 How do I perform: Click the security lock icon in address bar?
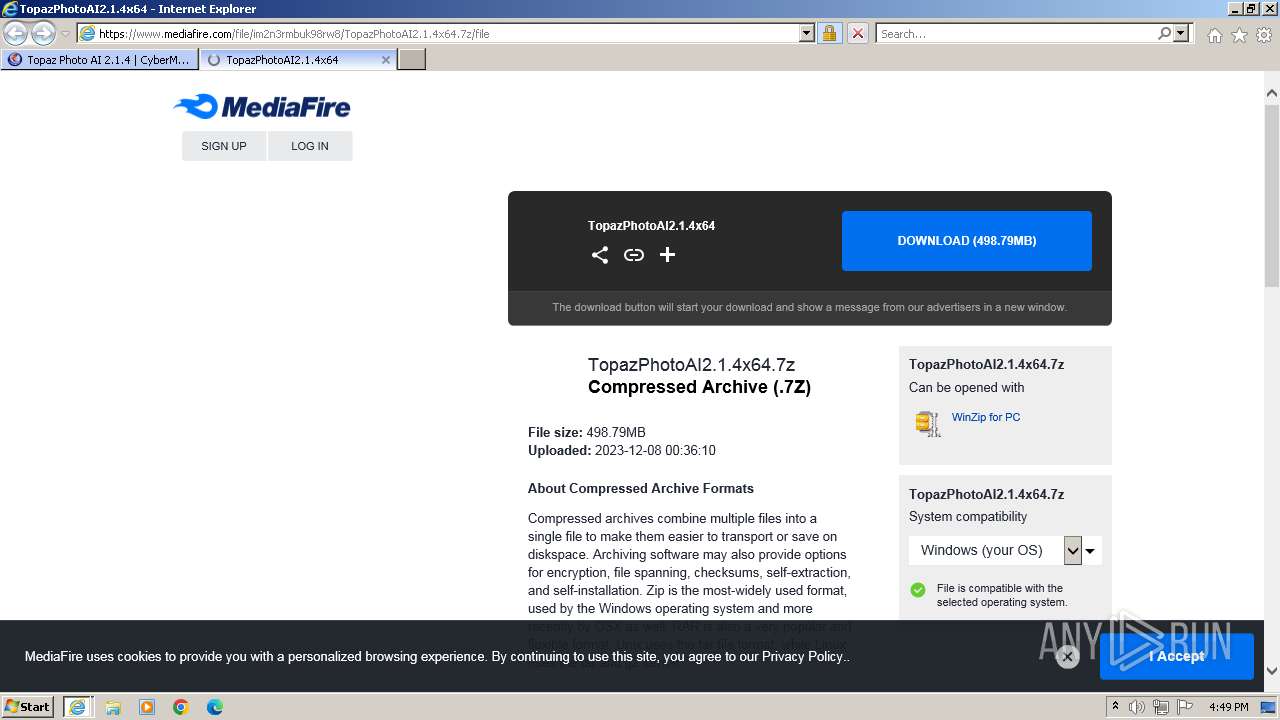click(829, 33)
